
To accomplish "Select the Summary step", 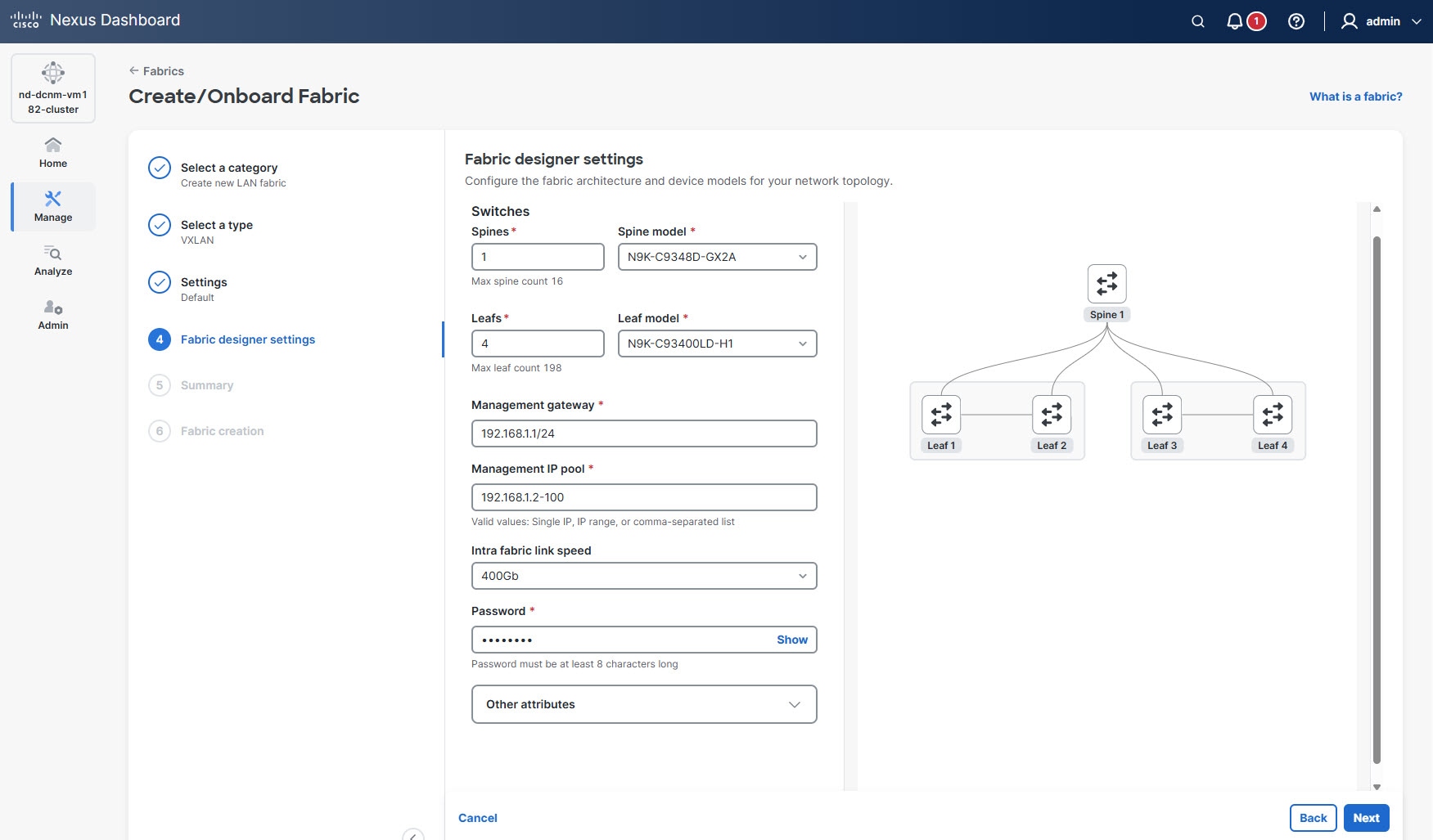I will [206, 385].
